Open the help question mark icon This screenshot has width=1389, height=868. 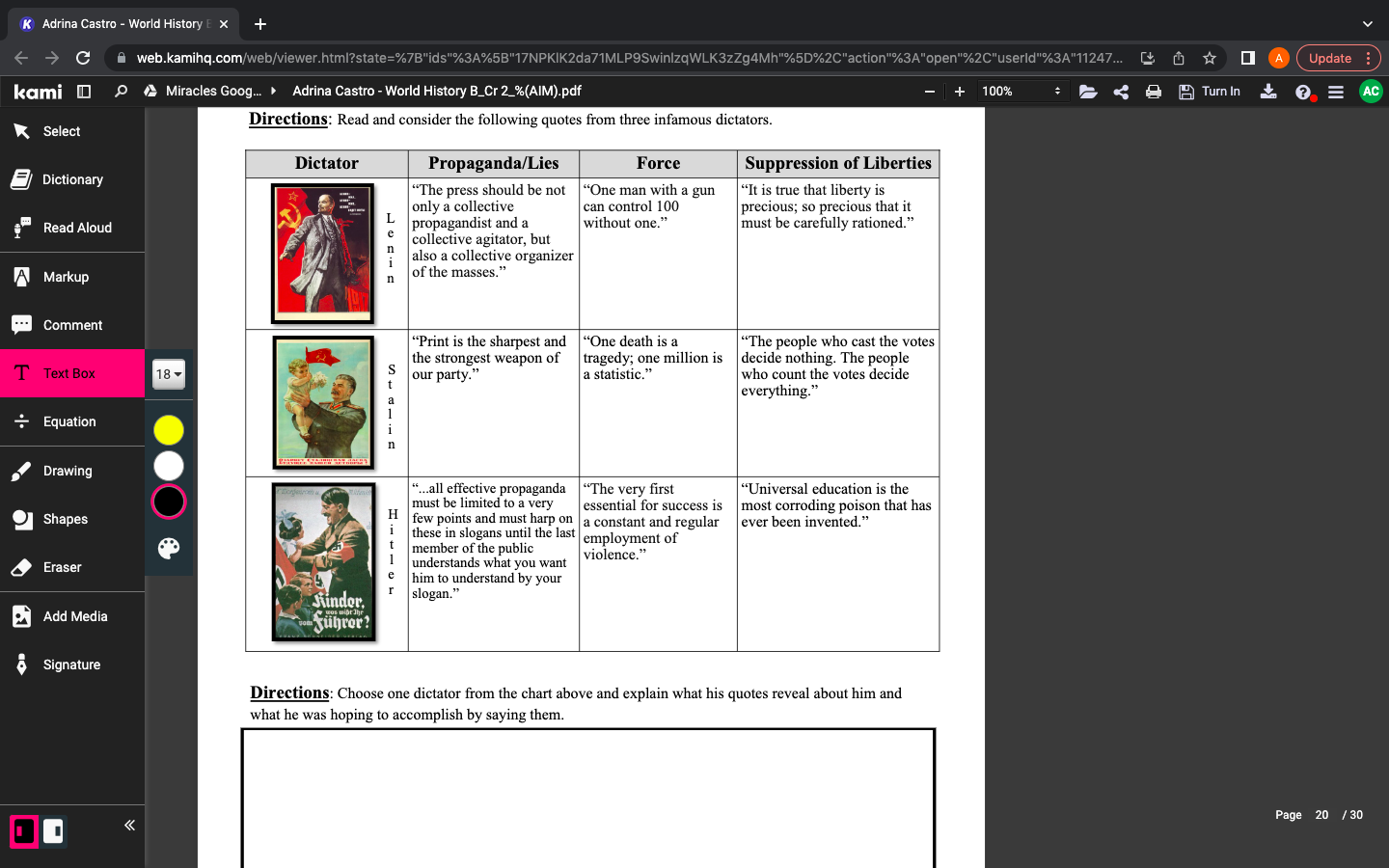(1303, 93)
